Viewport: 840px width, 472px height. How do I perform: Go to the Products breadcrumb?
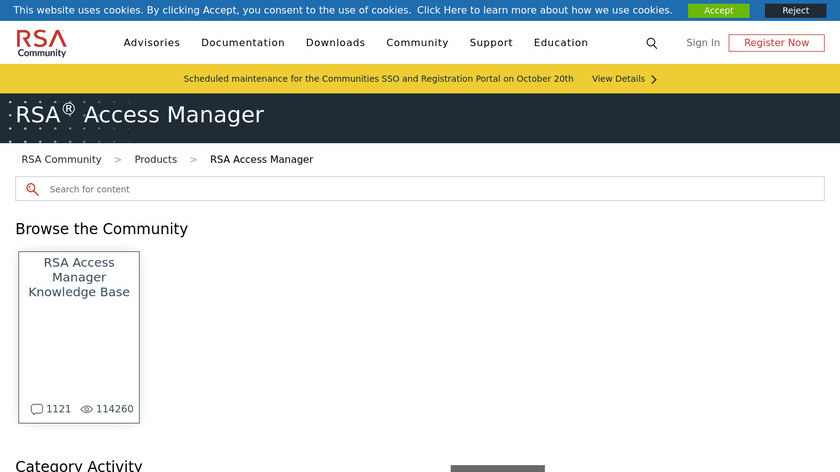[x=155, y=160]
